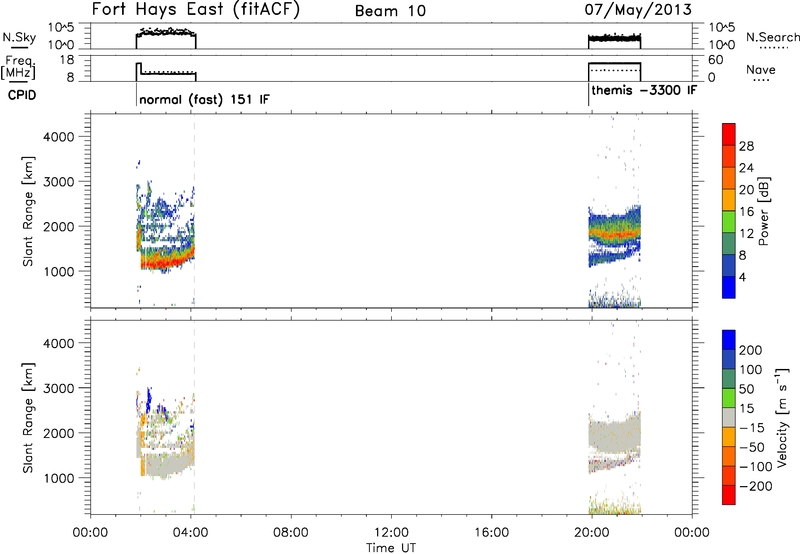Screen dimensions: 800x554
Task: Click the '4000' tick of the velocity panel
Action: coord(59,343)
